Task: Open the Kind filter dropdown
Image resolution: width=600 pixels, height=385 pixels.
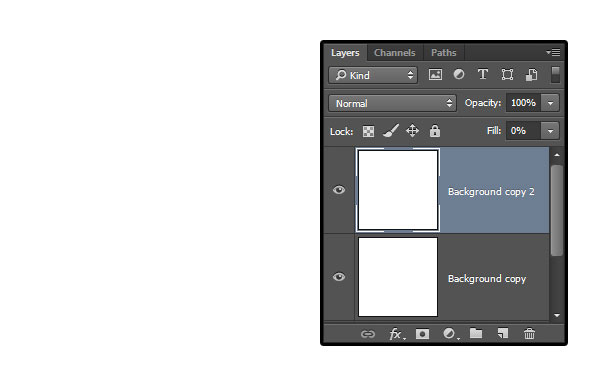Action: point(373,75)
